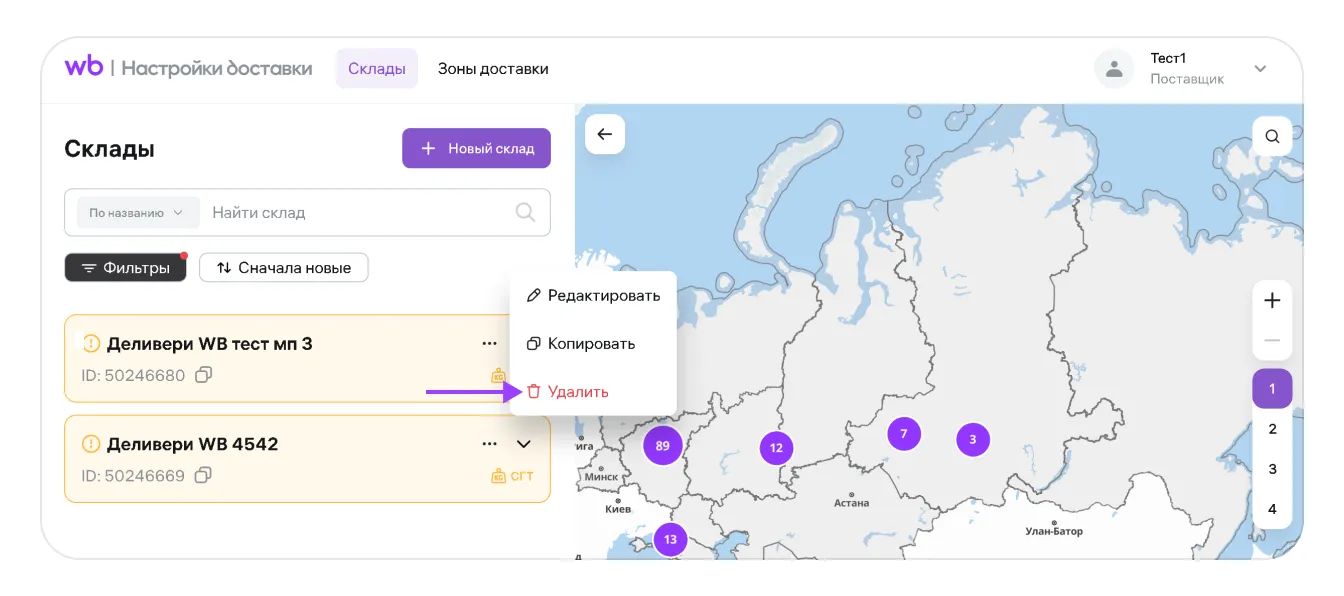Open the Фильтры panel
Viewport: 1344px width, 596px height.
pos(126,268)
